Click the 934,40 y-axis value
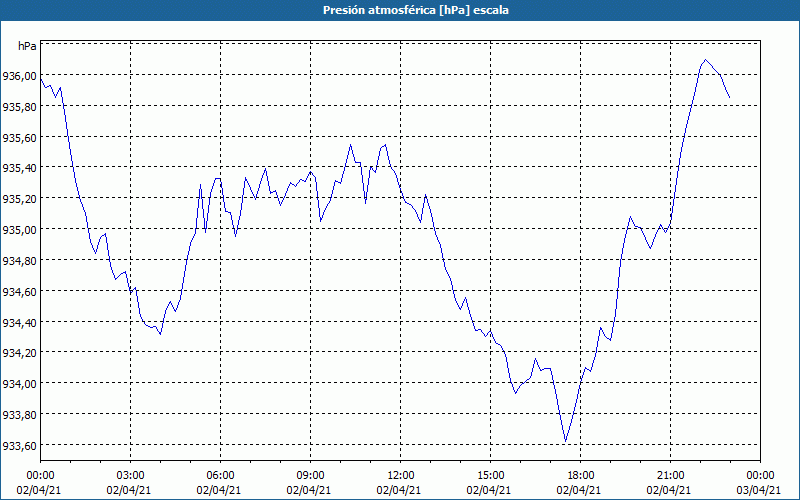Image resolution: width=800 pixels, height=500 pixels. coord(19,322)
